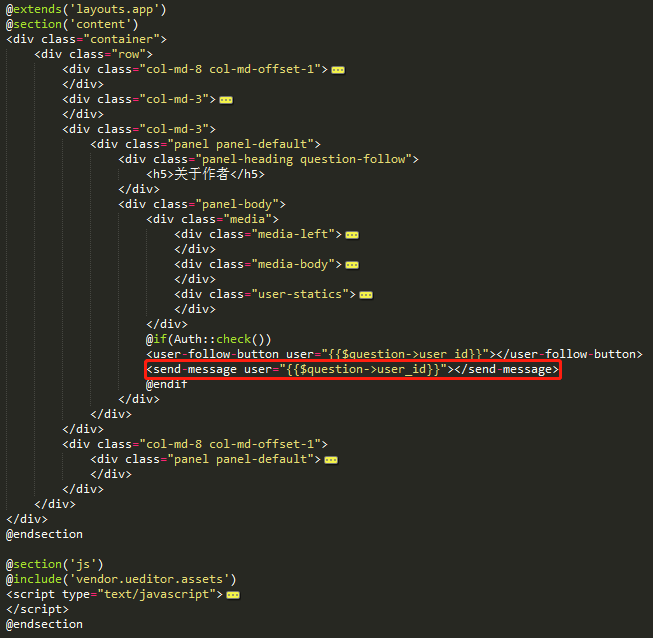Click the h5 关于作者 heading text
The height and width of the screenshot is (638, 653).
point(205,174)
